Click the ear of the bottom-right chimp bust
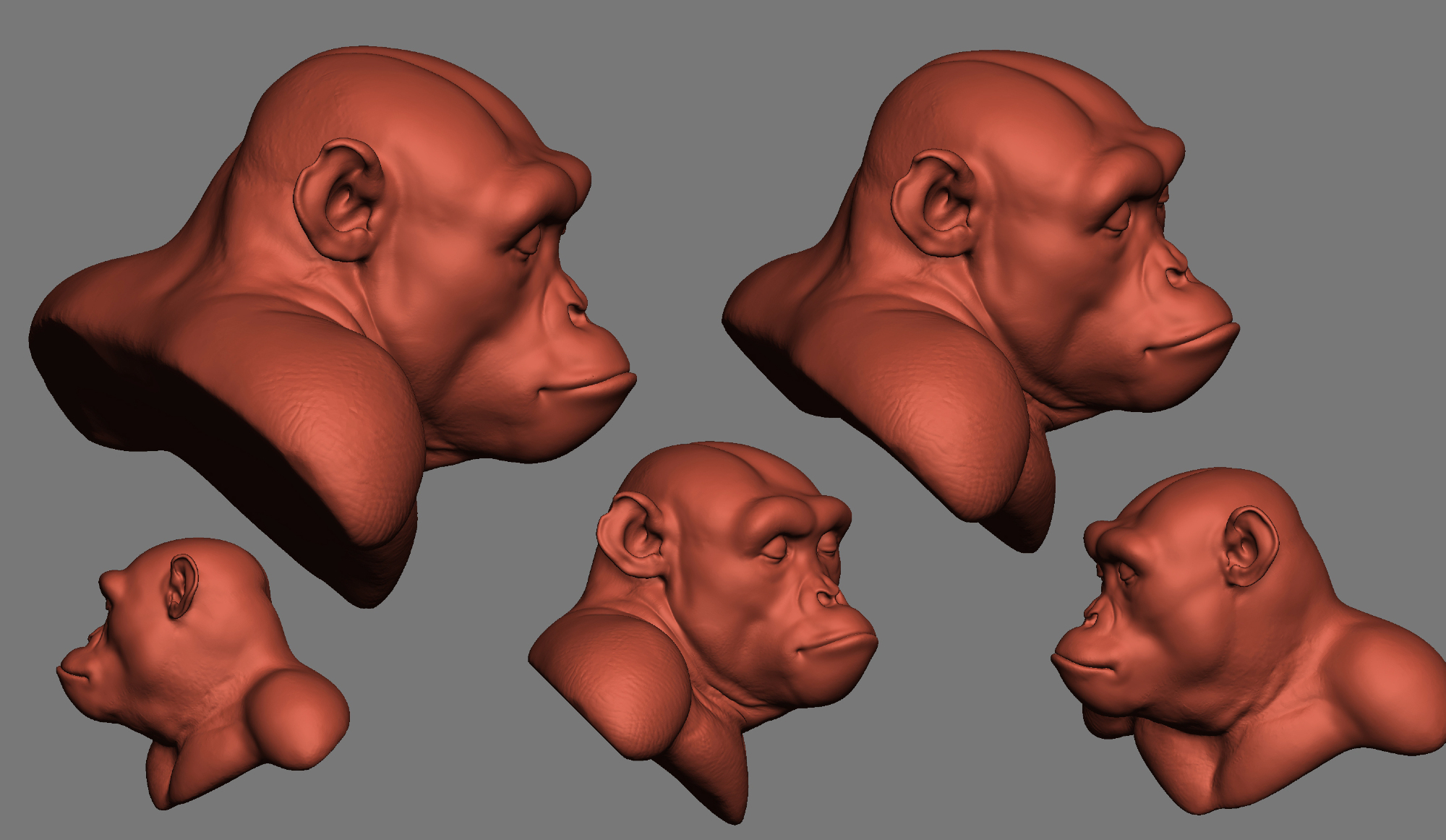This screenshot has width=1446, height=840. (1249, 546)
